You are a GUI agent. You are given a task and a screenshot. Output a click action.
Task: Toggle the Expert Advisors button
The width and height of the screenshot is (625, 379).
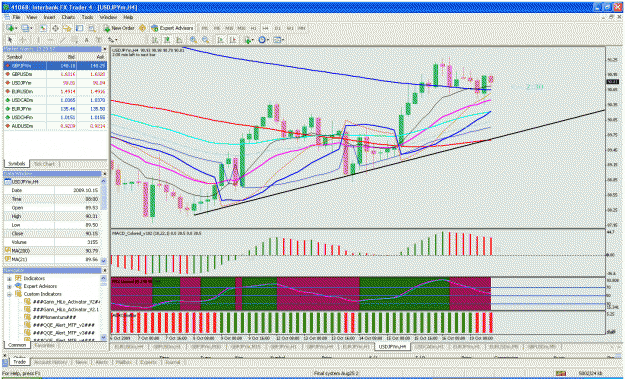(172, 28)
